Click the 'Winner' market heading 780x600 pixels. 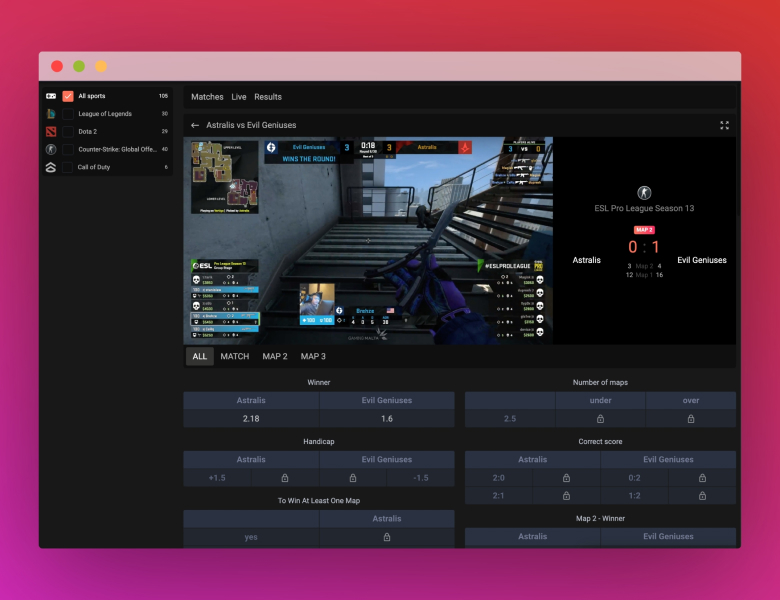coord(319,383)
